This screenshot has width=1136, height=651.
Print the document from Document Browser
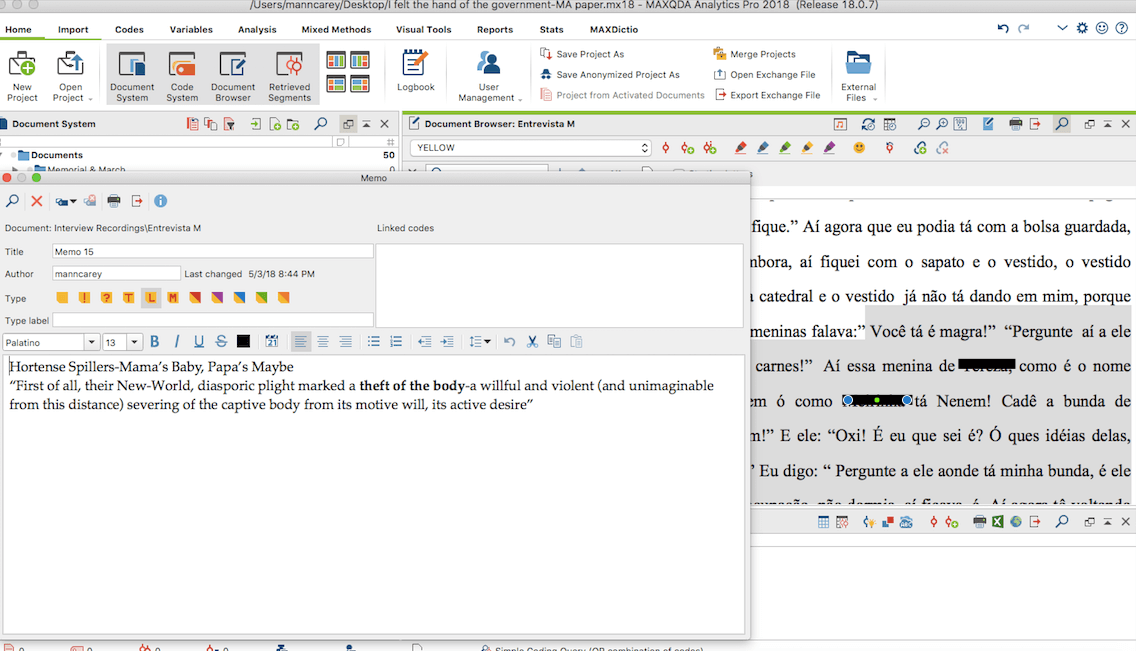1016,124
